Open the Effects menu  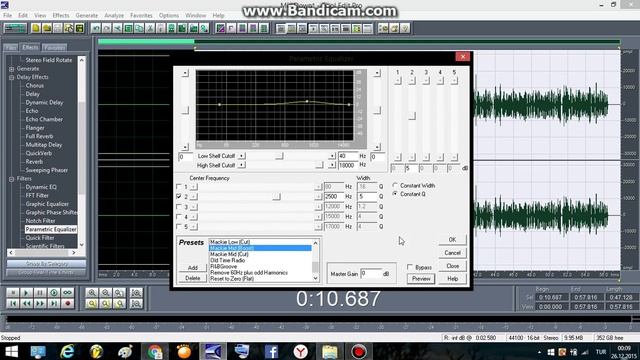click(x=61, y=16)
